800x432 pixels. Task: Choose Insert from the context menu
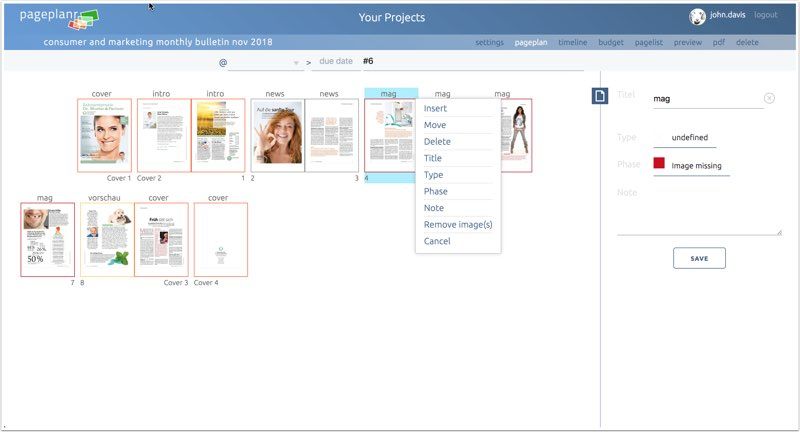[436, 108]
